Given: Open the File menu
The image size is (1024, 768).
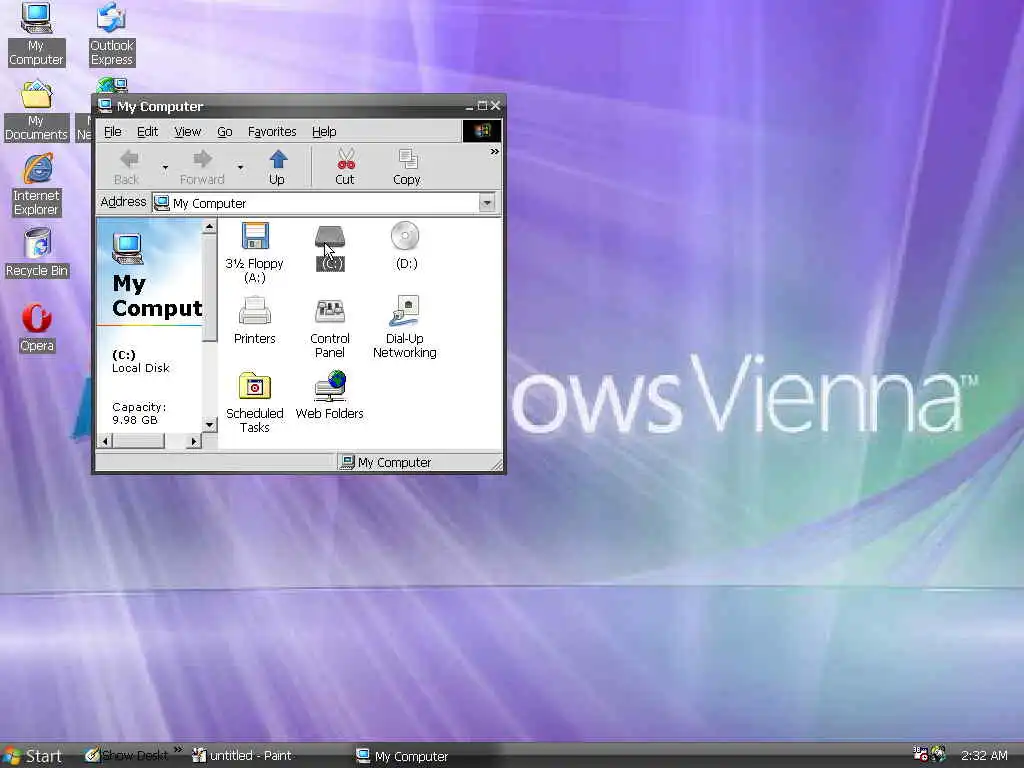Looking at the screenshot, I should point(112,131).
